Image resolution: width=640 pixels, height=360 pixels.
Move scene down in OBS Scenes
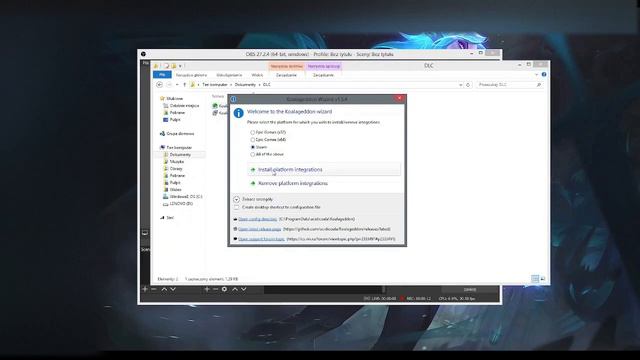173,289
